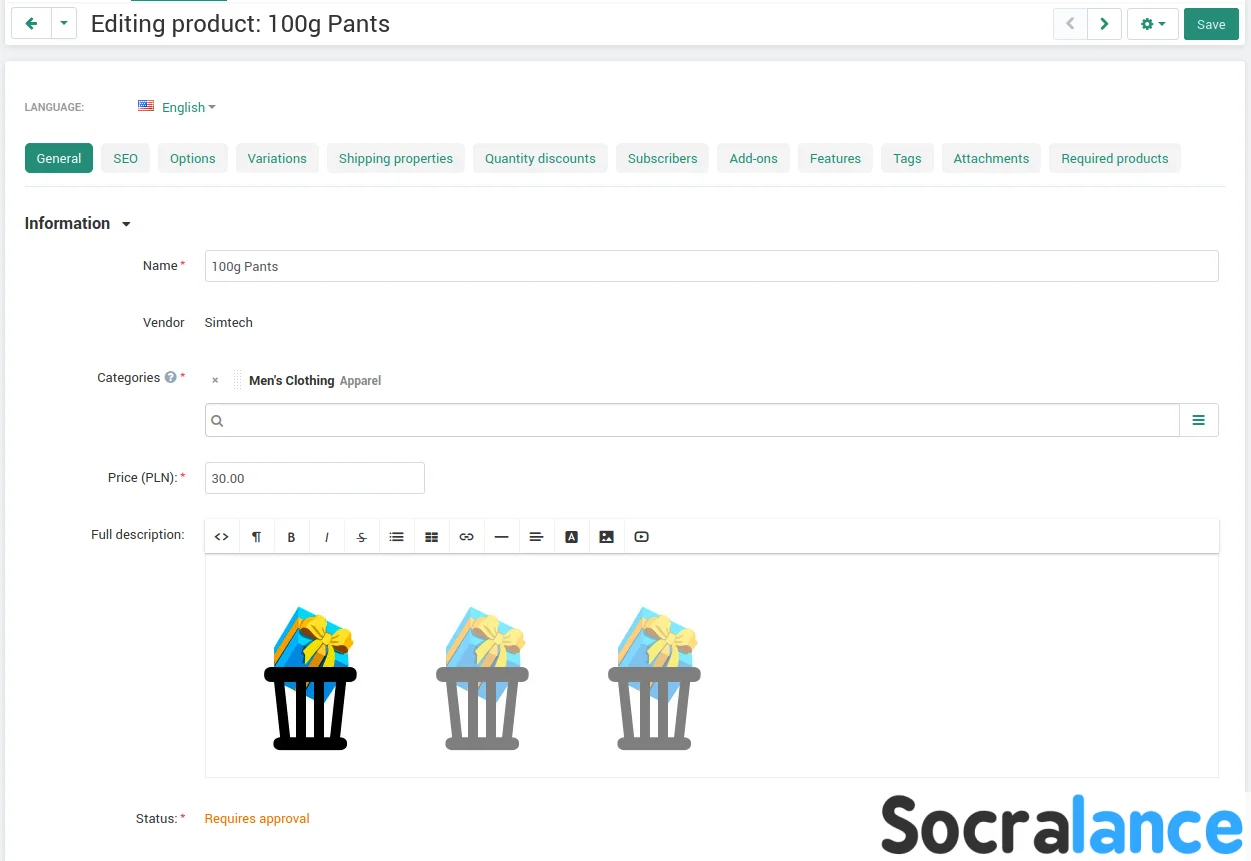The height and width of the screenshot is (861, 1251).
Task: Open the text alignment options
Action: [x=537, y=537]
